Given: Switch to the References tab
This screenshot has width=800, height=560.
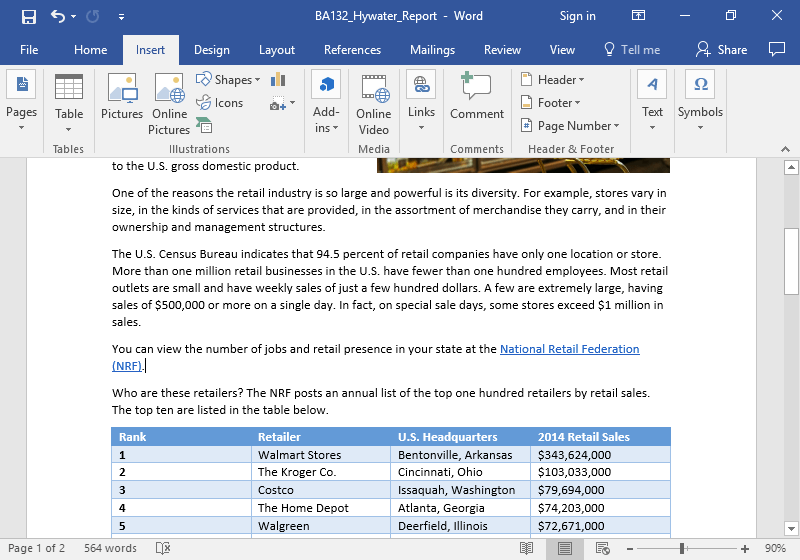Looking at the screenshot, I should point(352,50).
